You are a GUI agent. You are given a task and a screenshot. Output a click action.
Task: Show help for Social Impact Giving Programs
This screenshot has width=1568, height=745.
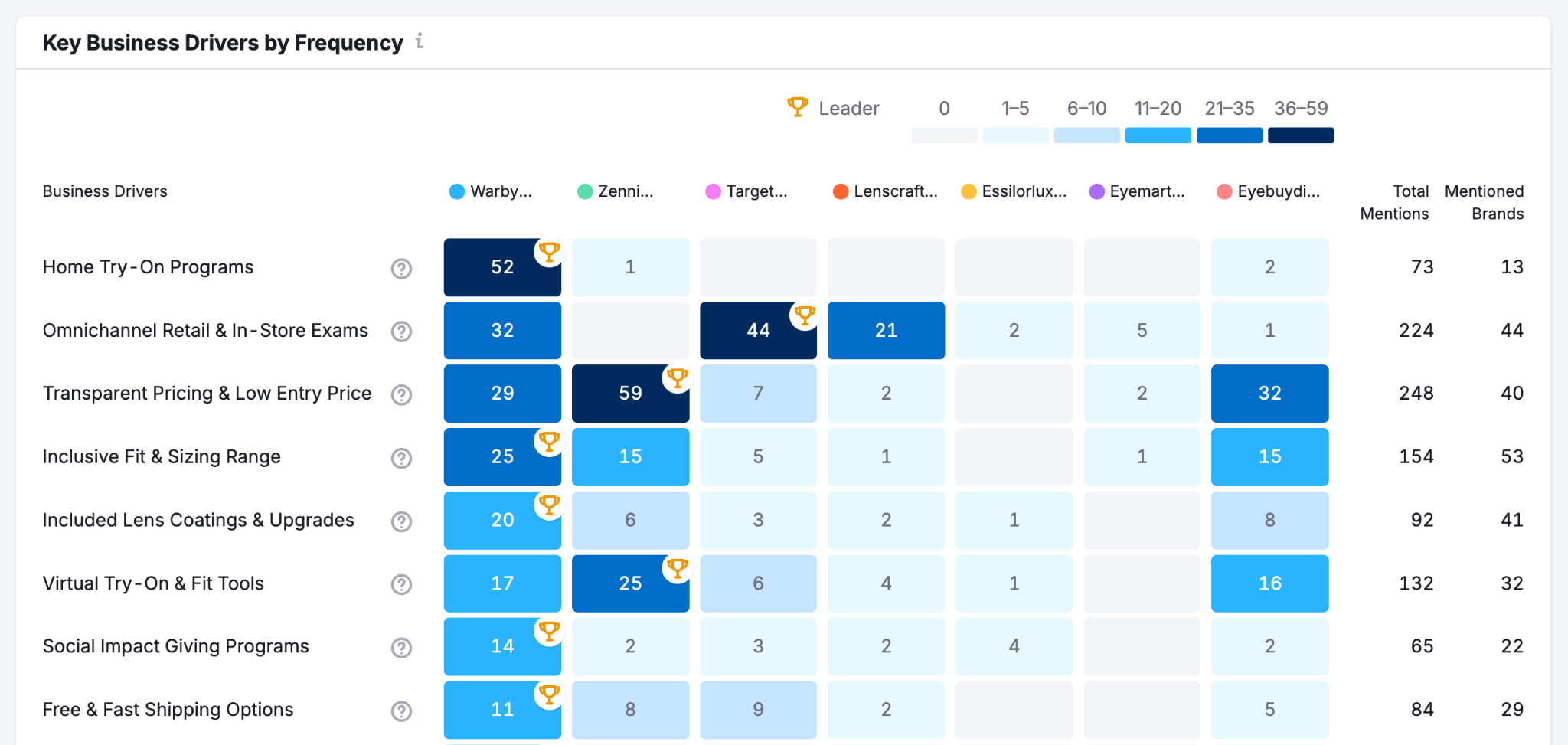coord(401,648)
